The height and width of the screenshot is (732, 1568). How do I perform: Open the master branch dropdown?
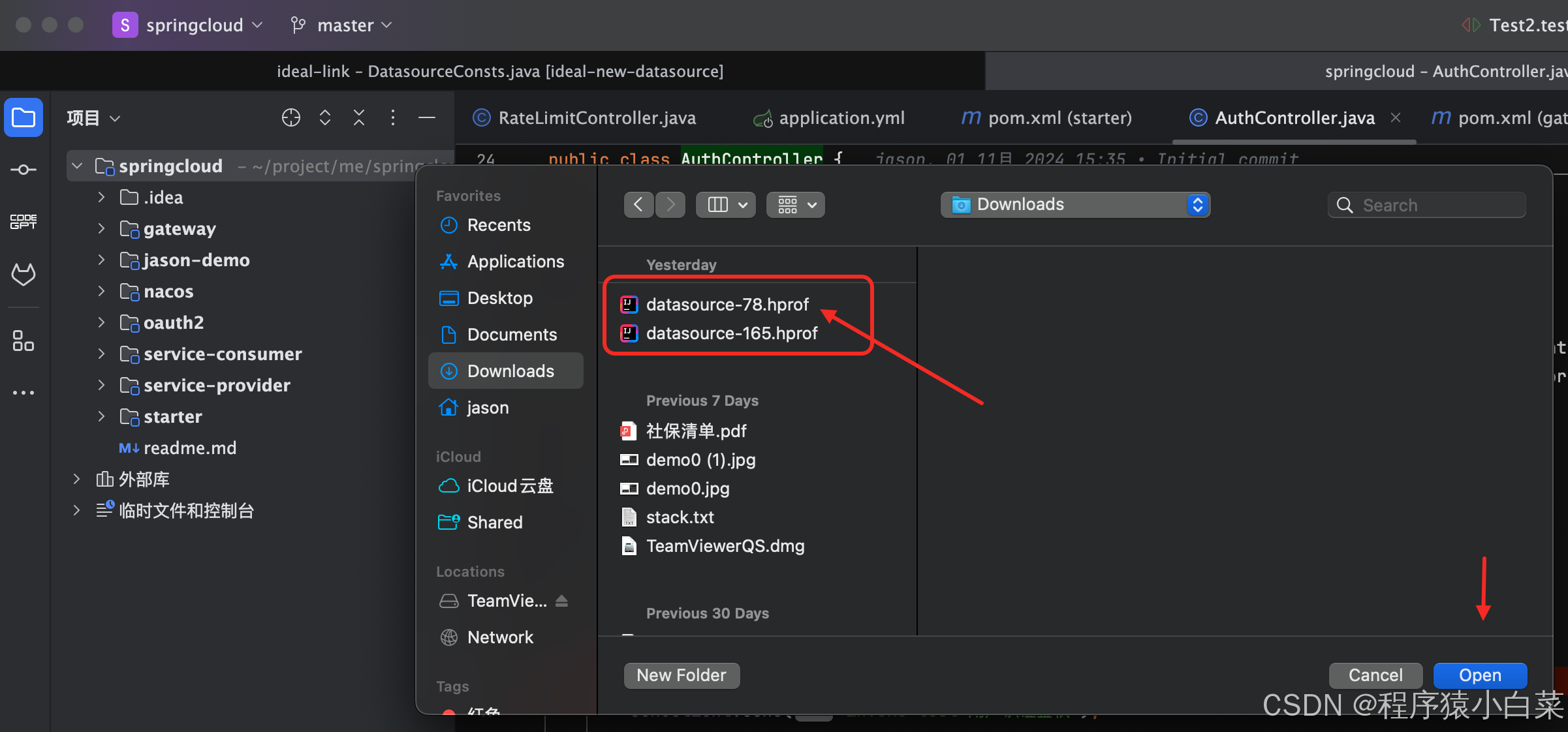click(x=342, y=25)
